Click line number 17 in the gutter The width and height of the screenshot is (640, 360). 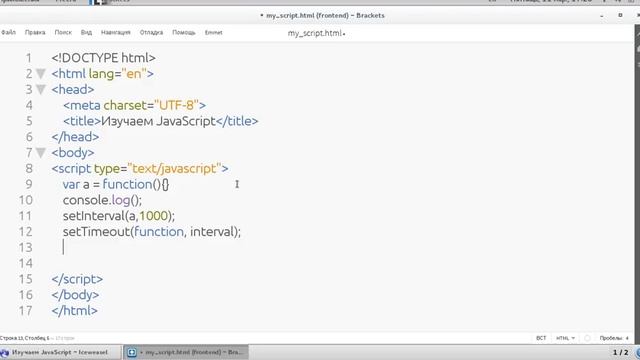(25, 311)
